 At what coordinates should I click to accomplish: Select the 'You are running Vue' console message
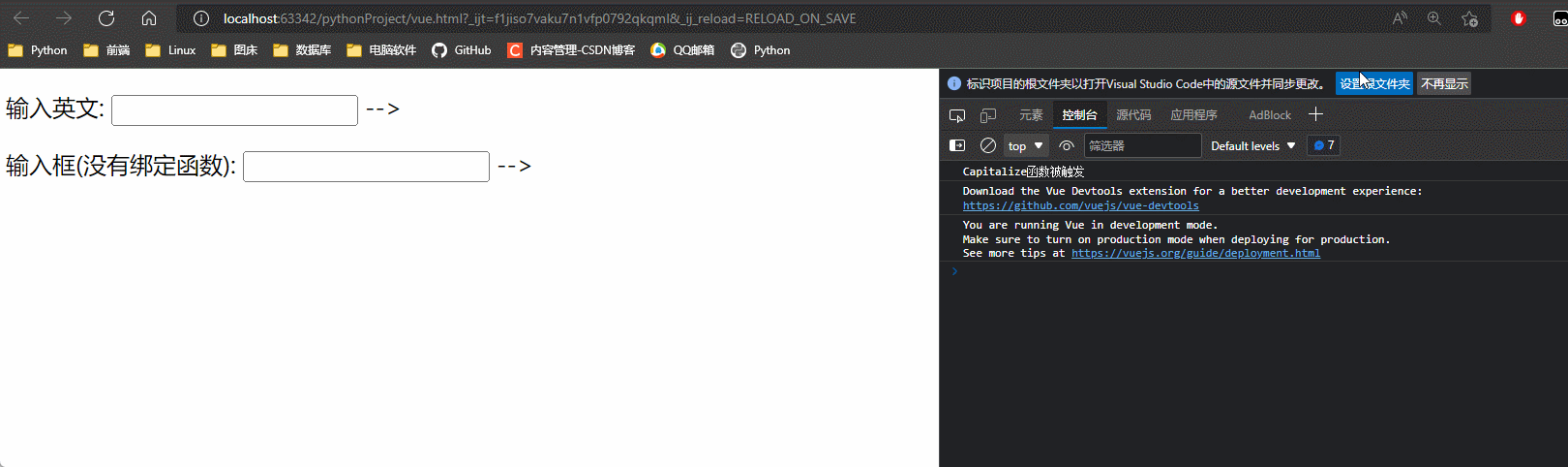[1176, 239]
